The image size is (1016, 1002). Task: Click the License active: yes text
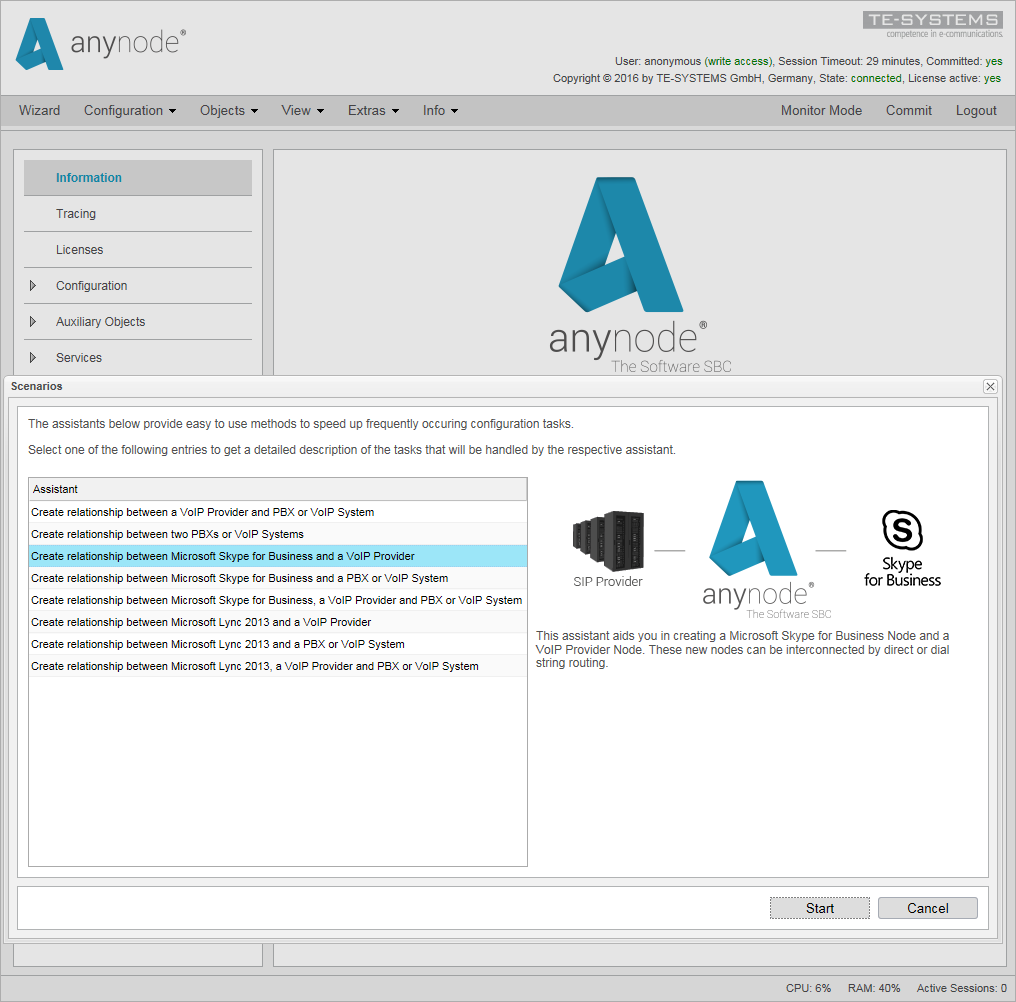click(x=954, y=78)
